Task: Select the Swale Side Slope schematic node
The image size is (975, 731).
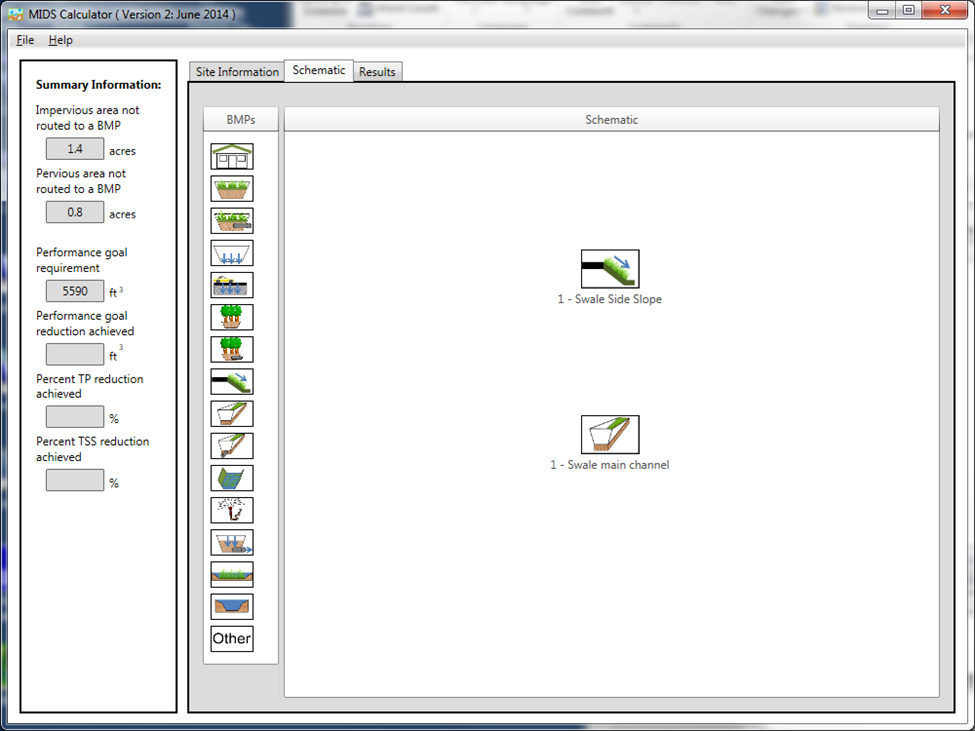Action: (610, 269)
